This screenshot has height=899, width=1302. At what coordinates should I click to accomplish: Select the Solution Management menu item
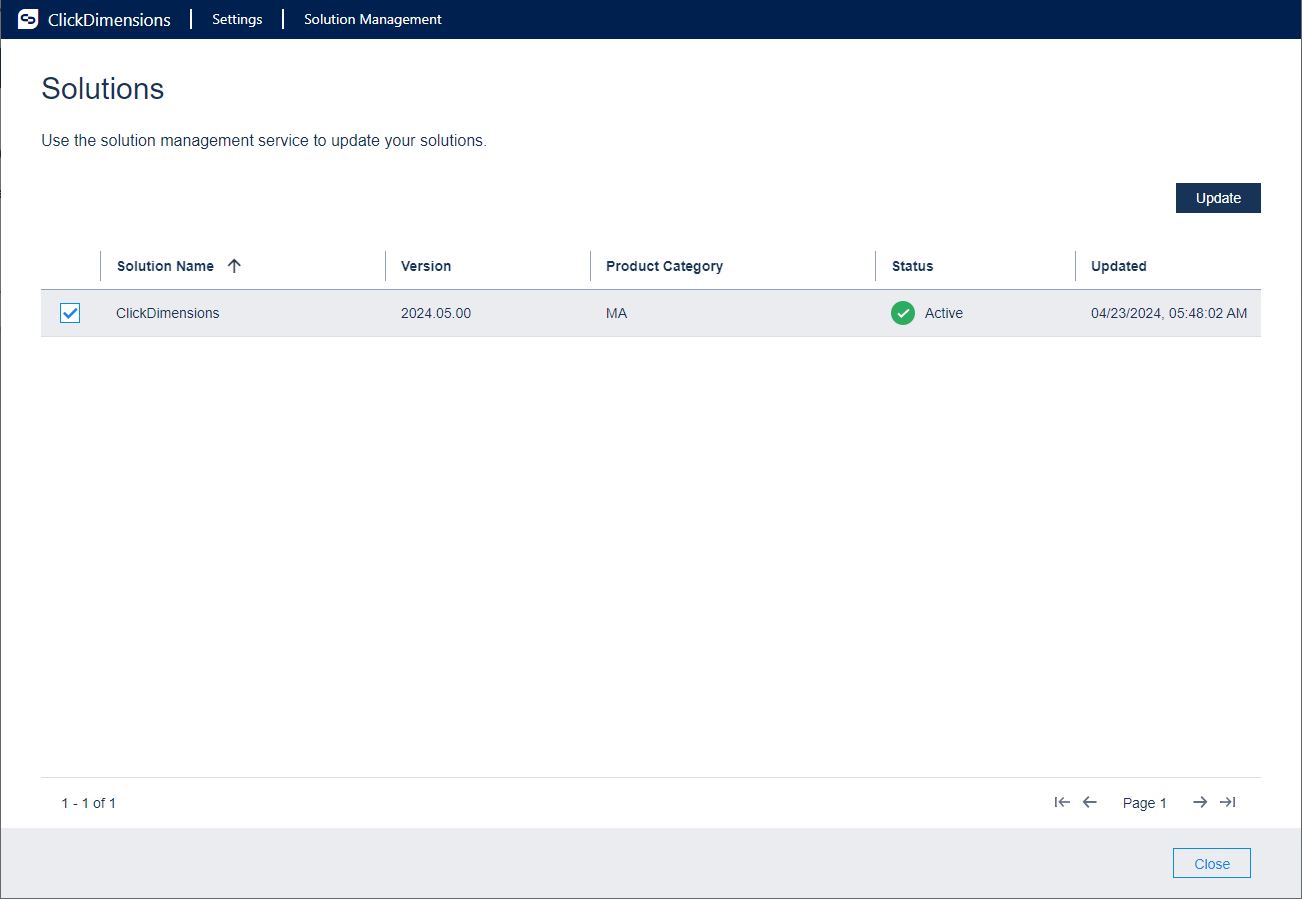[x=372, y=19]
